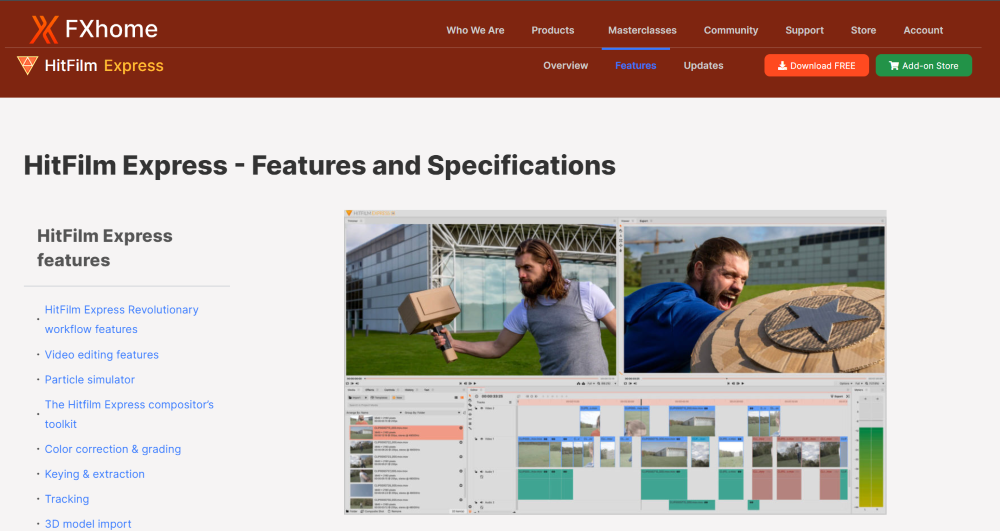Viewport: 1000px width, 531px height.
Task: Open HitFilm Express Revolutionary workflow features link
Action: click(x=121, y=319)
